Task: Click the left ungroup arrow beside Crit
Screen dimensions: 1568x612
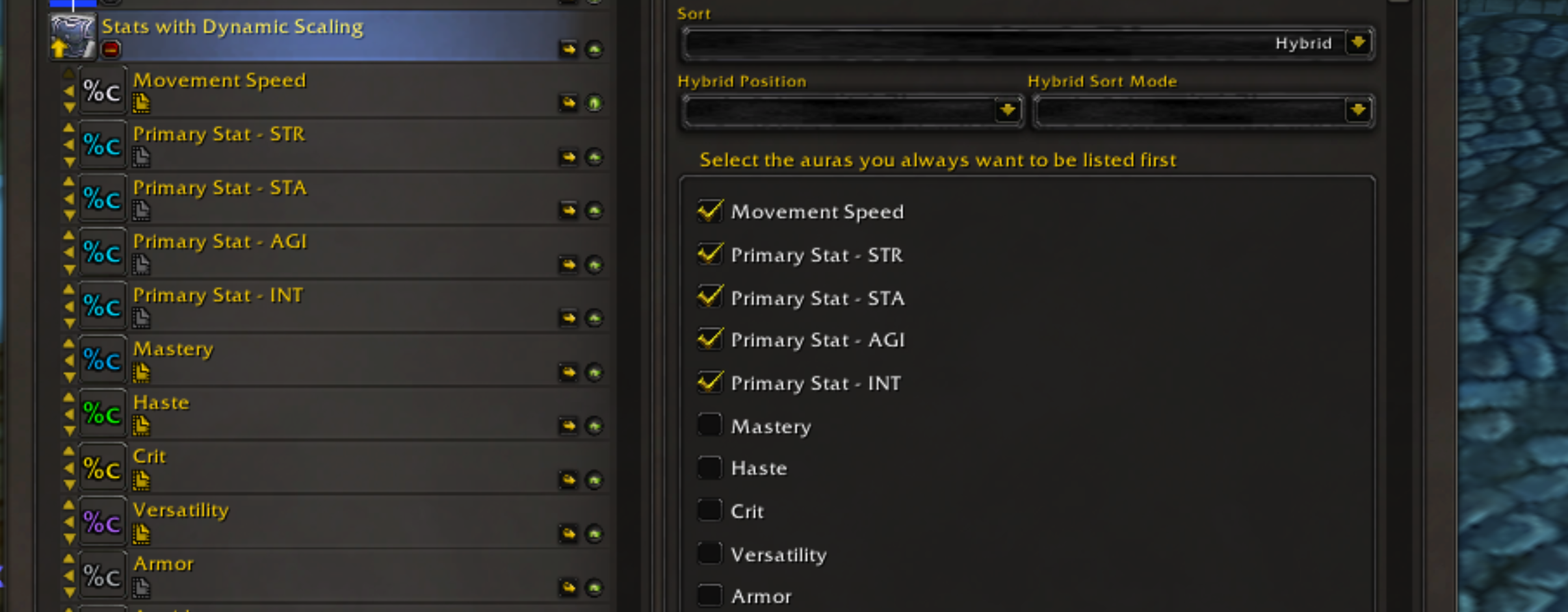Action: [x=69, y=468]
